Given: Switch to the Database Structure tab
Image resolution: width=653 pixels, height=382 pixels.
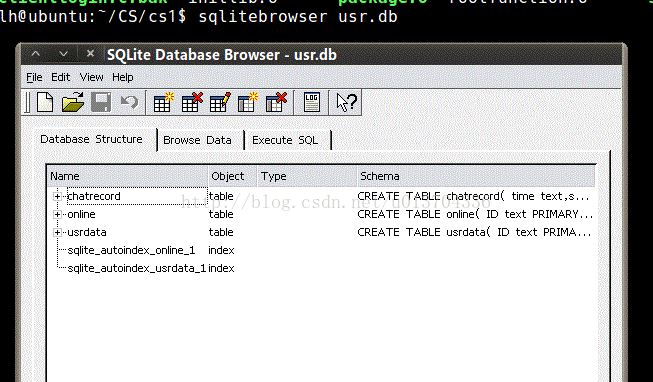Looking at the screenshot, I should pos(92,139).
